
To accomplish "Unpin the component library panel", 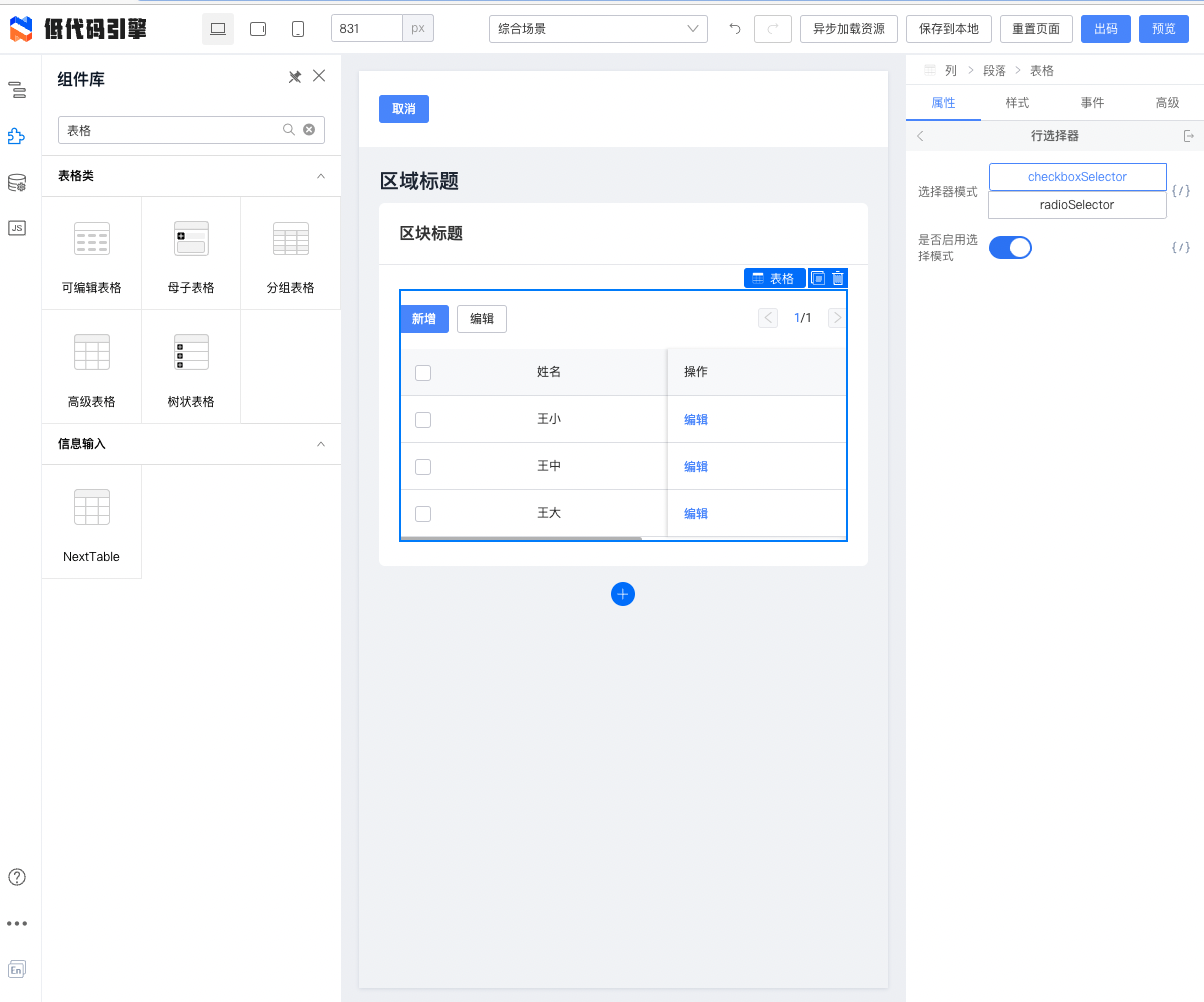I will coord(294,76).
